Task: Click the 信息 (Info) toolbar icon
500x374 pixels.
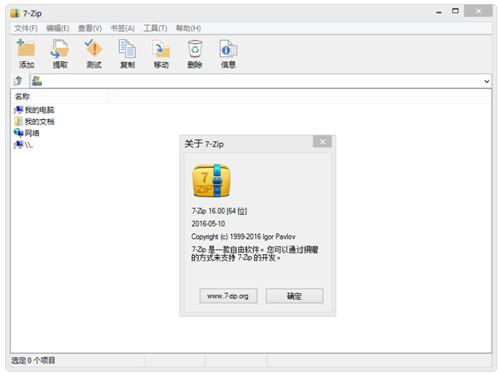Action: pos(228,49)
